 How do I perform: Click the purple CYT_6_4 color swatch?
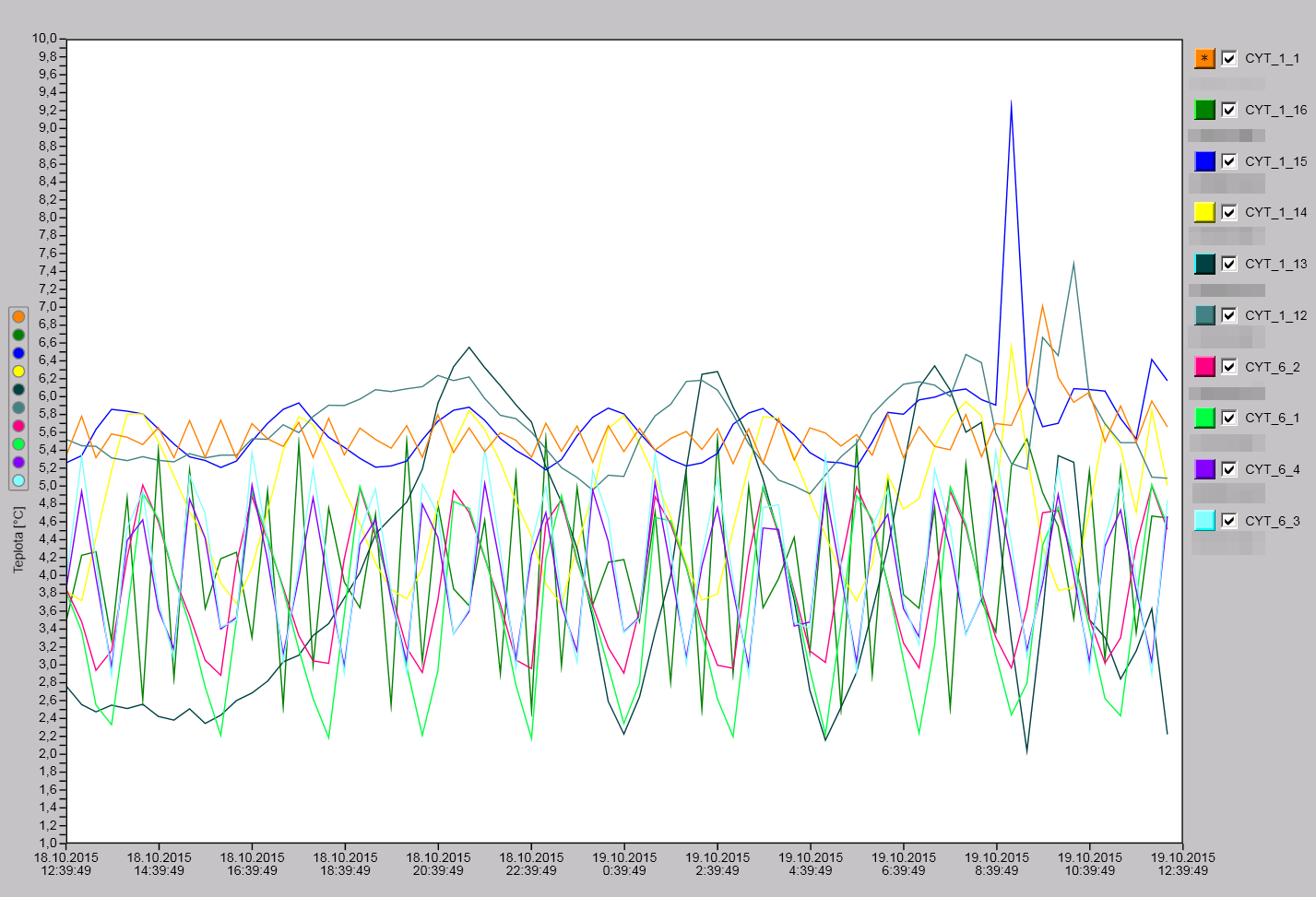click(x=1204, y=469)
